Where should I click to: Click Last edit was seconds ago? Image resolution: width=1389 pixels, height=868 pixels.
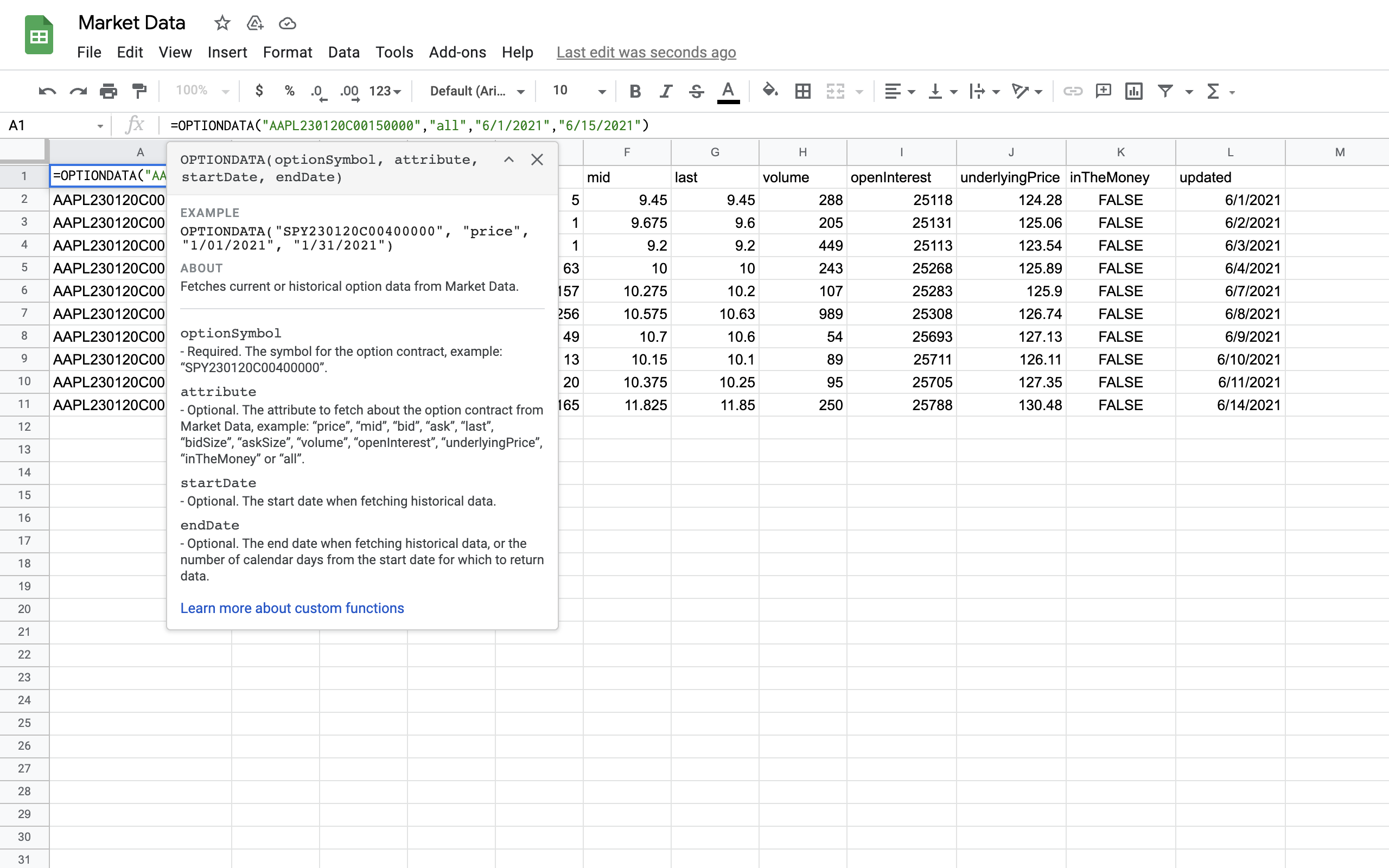(646, 52)
